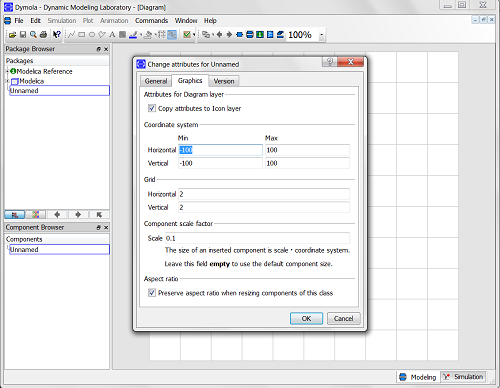Switch to the Graphics tab

coord(190,81)
